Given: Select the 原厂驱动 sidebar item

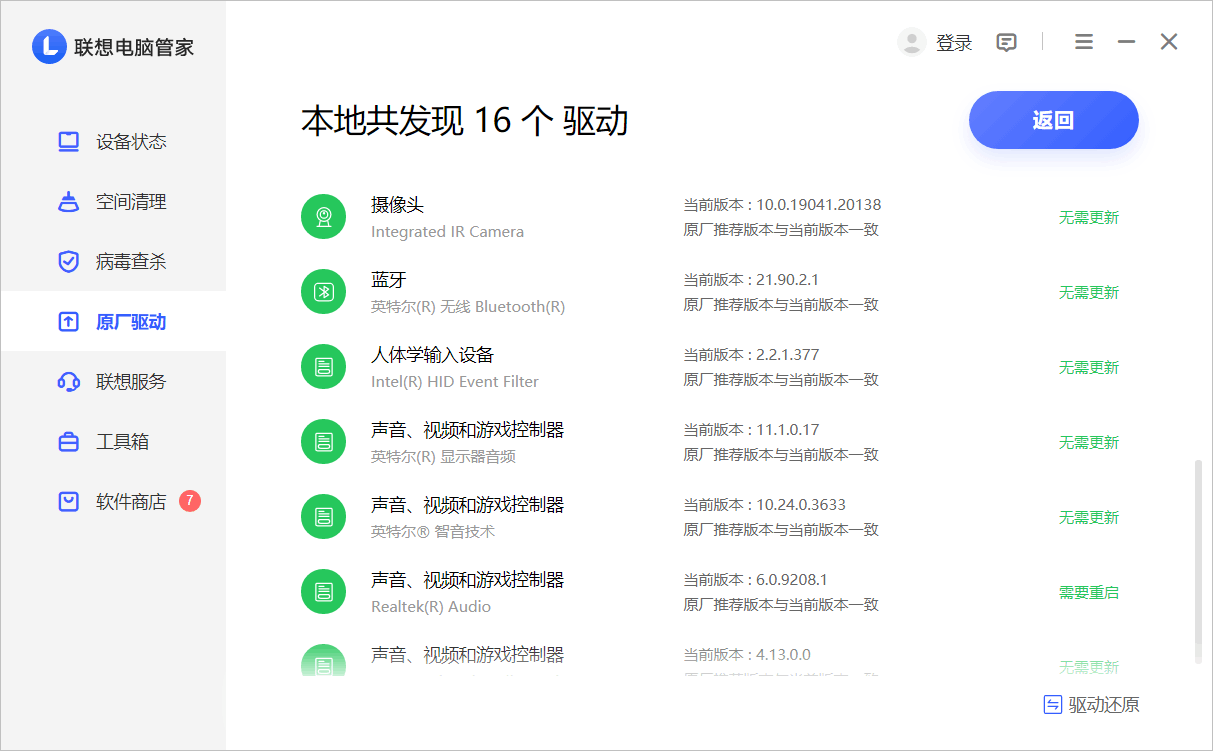Looking at the screenshot, I should 113,322.
